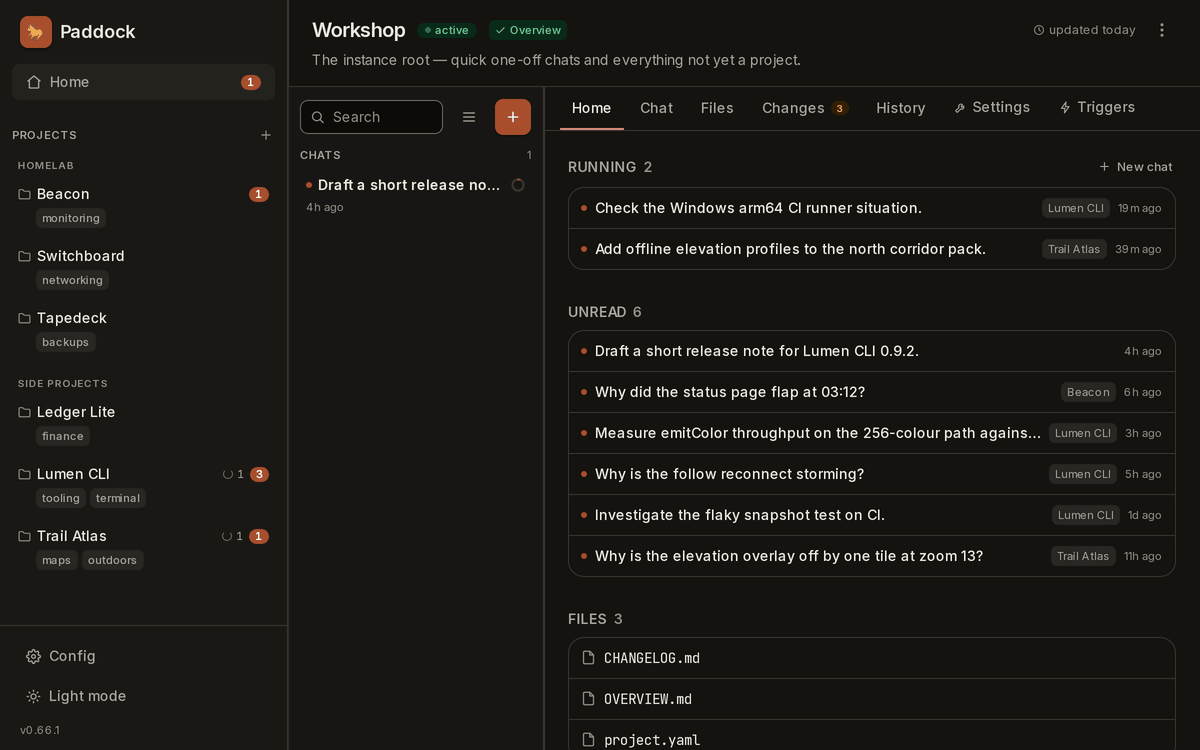Open the Settings tab
Viewport: 1200px width, 750px height.
click(992, 107)
